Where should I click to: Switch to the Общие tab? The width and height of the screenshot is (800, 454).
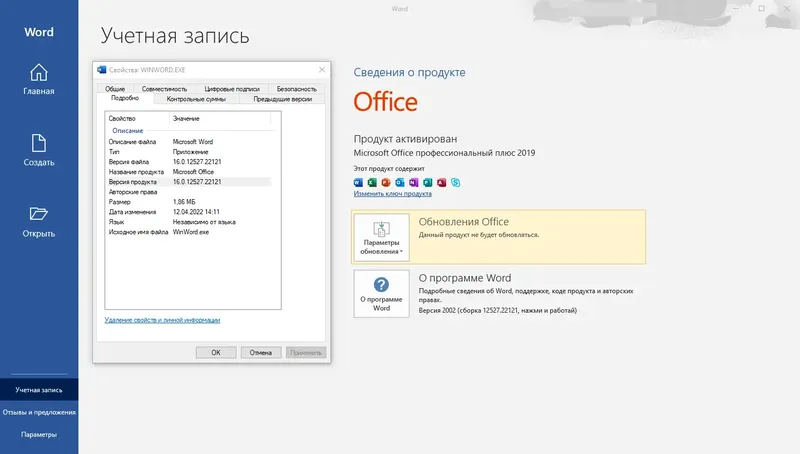point(115,89)
